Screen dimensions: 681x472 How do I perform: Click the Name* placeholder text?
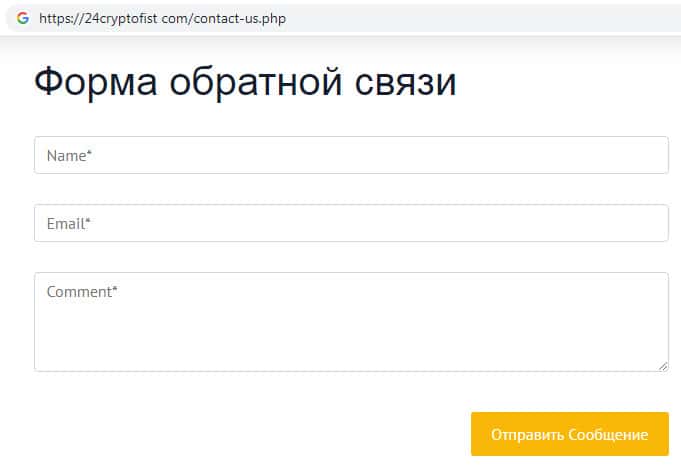(69, 156)
